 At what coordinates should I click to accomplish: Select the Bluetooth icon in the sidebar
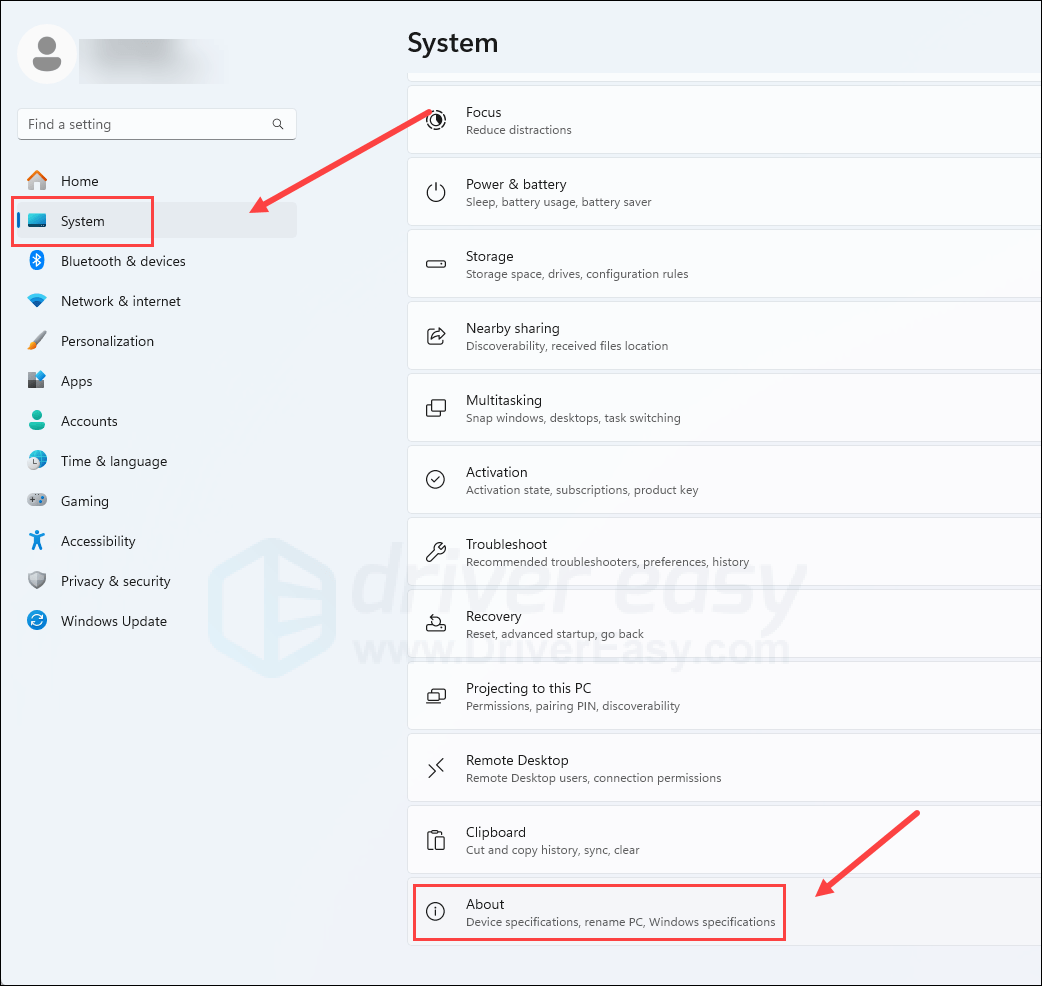pos(37,260)
